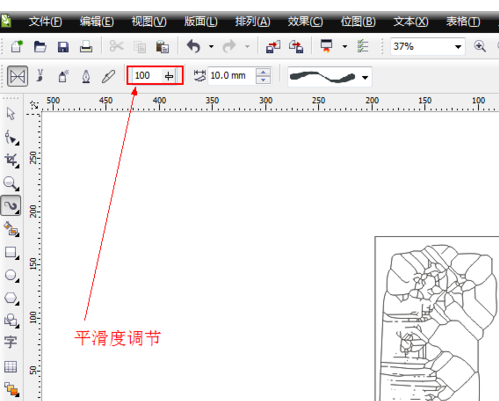Click the redo arrow icon
The height and width of the screenshot is (401, 499).
tap(229, 46)
